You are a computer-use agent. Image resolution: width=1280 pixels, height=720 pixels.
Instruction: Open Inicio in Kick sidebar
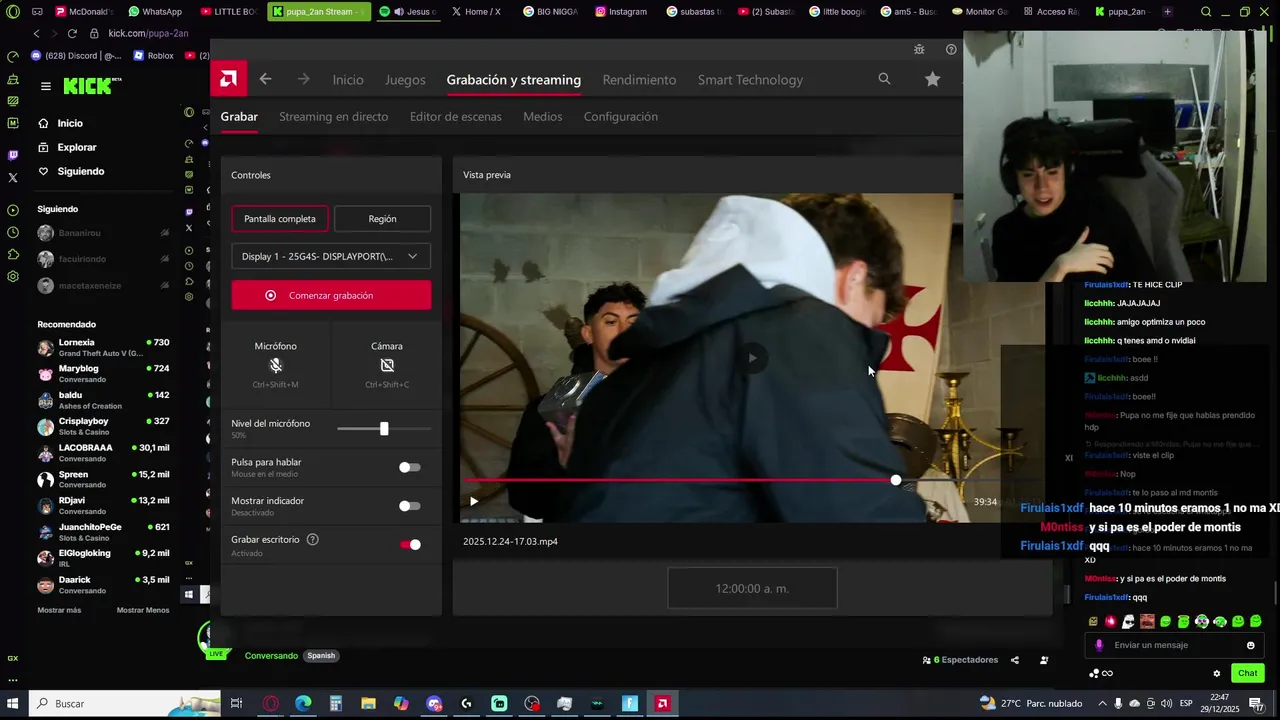(70, 123)
